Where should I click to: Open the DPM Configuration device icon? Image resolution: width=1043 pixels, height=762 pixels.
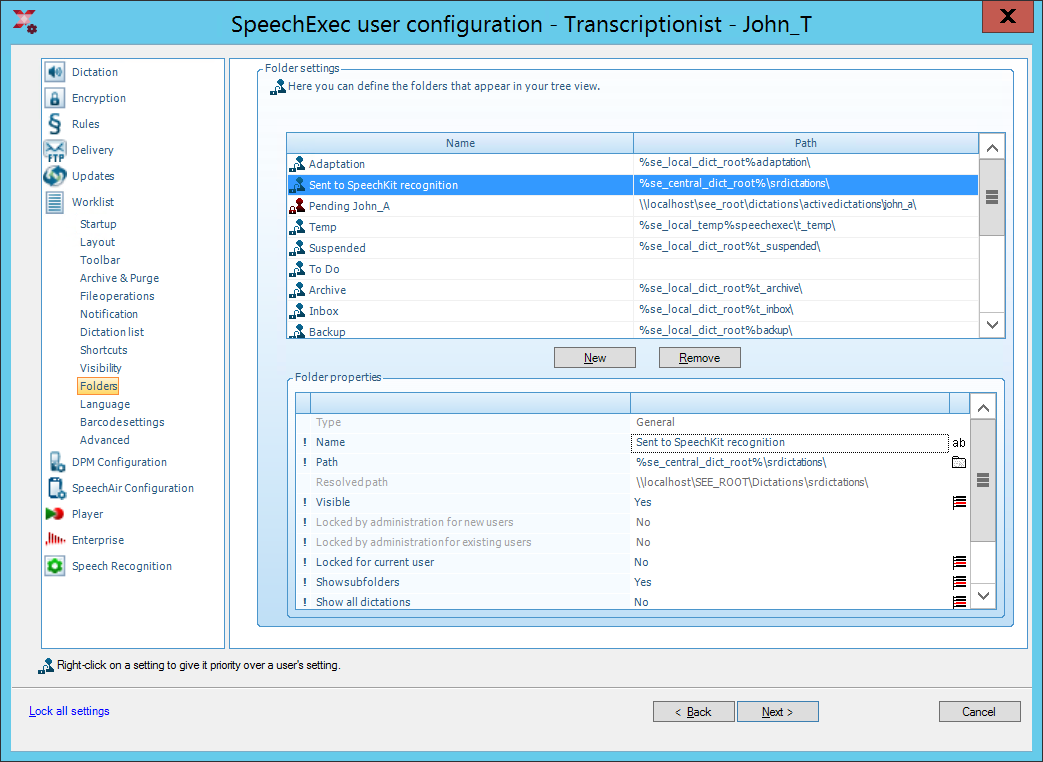(x=56, y=461)
